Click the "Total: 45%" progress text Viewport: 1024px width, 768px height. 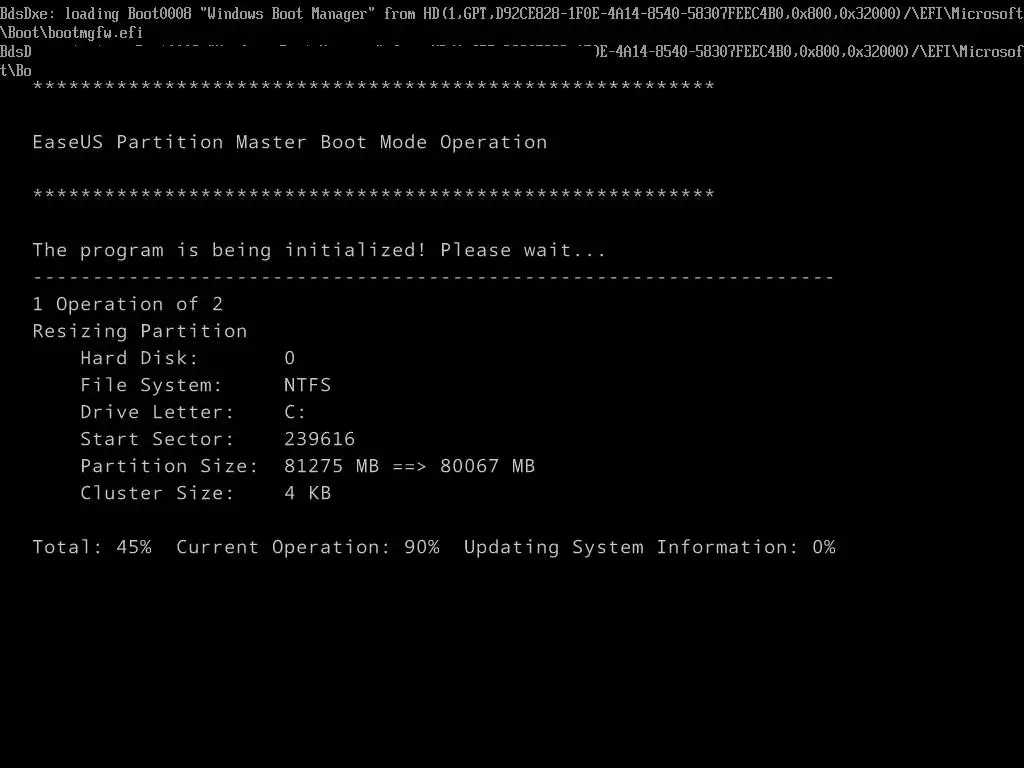tap(92, 547)
